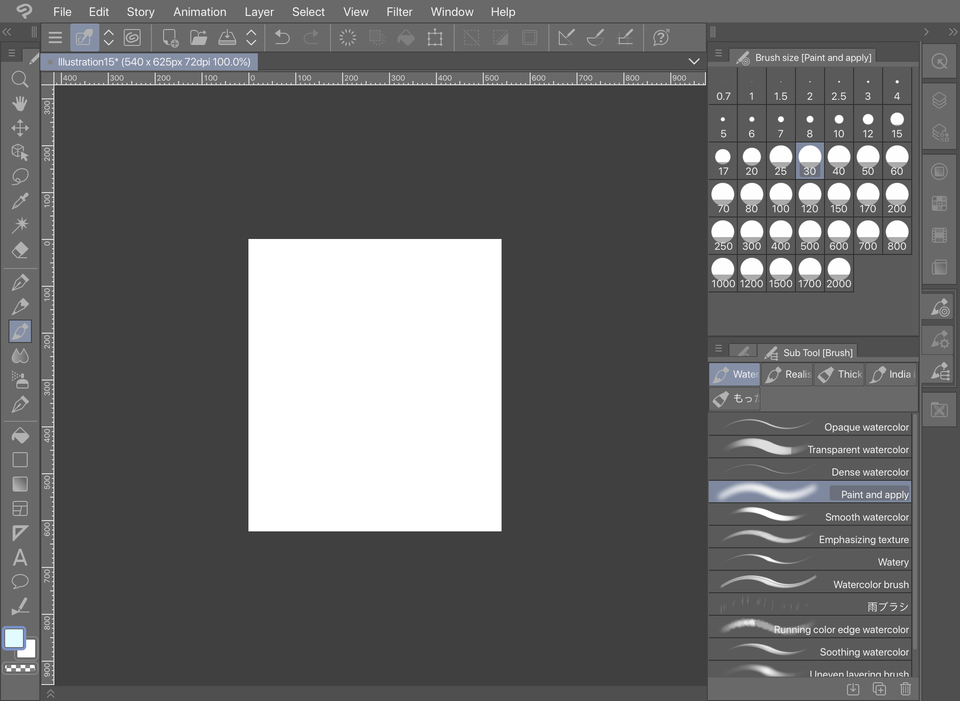Switch to the Realistic watercolor group
960x701 pixels.
click(x=787, y=374)
